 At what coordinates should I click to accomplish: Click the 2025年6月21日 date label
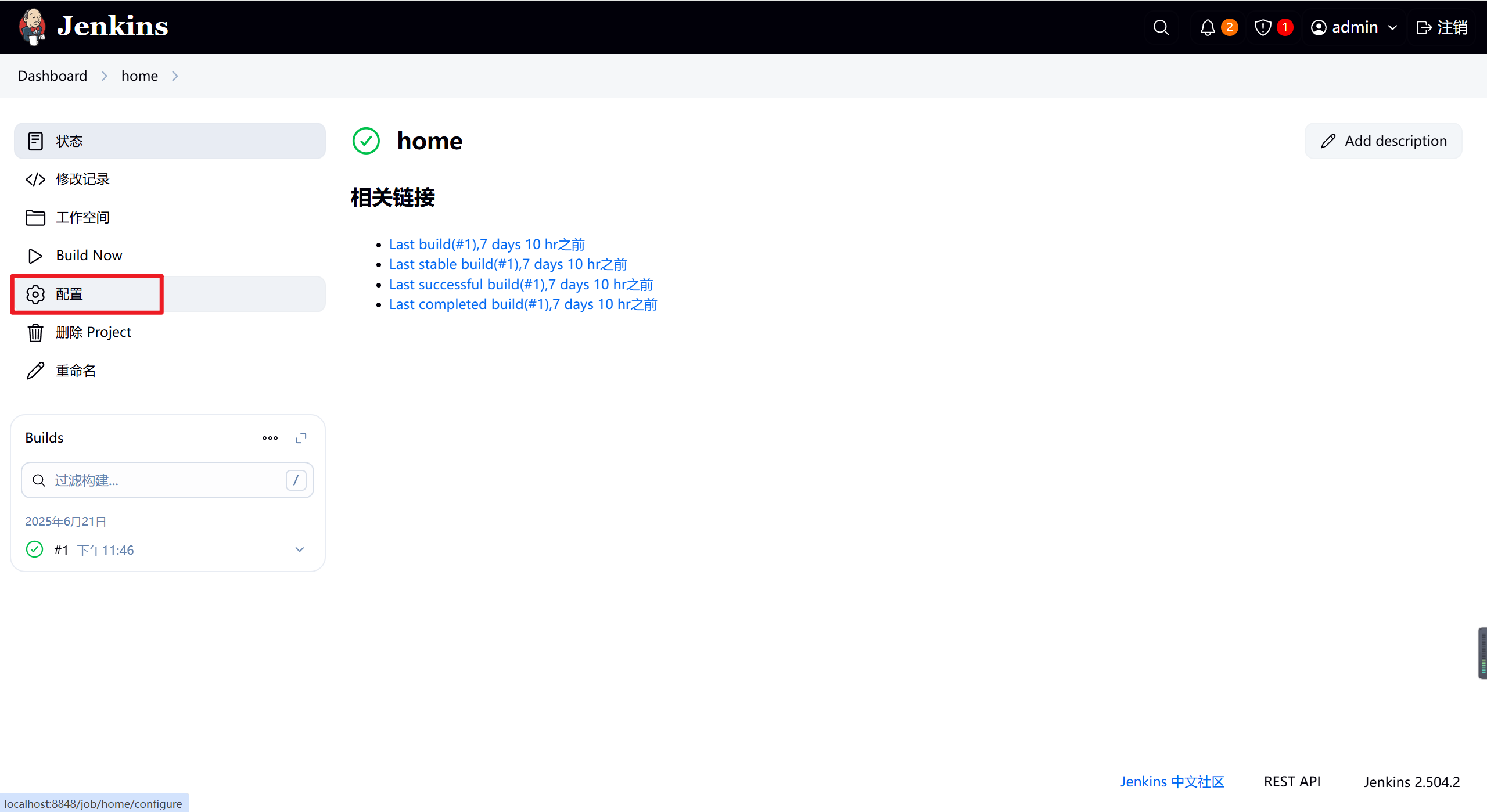click(66, 522)
